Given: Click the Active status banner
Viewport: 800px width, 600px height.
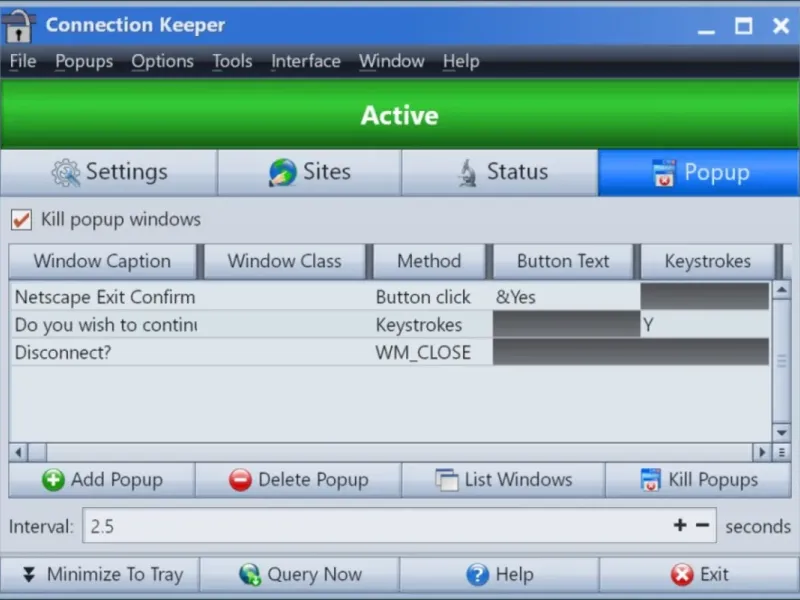Looking at the screenshot, I should coord(400,114).
